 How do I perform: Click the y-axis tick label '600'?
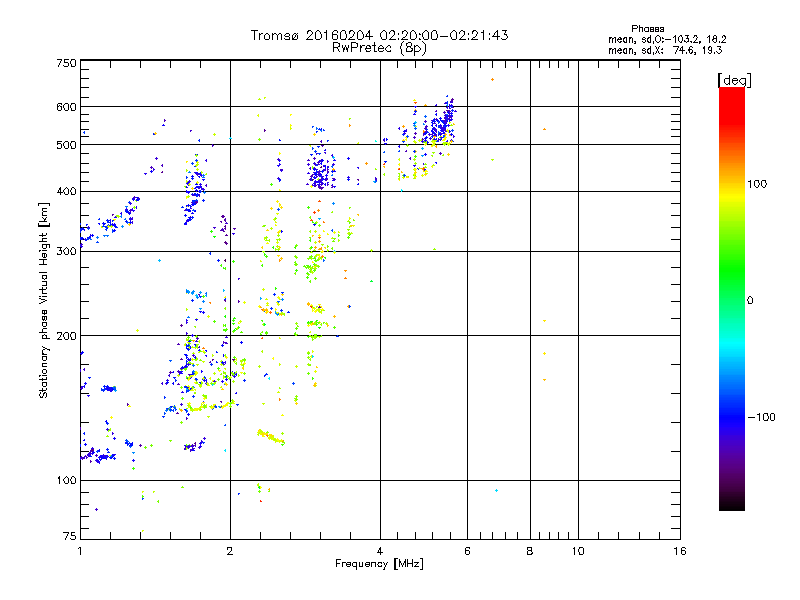[66, 107]
